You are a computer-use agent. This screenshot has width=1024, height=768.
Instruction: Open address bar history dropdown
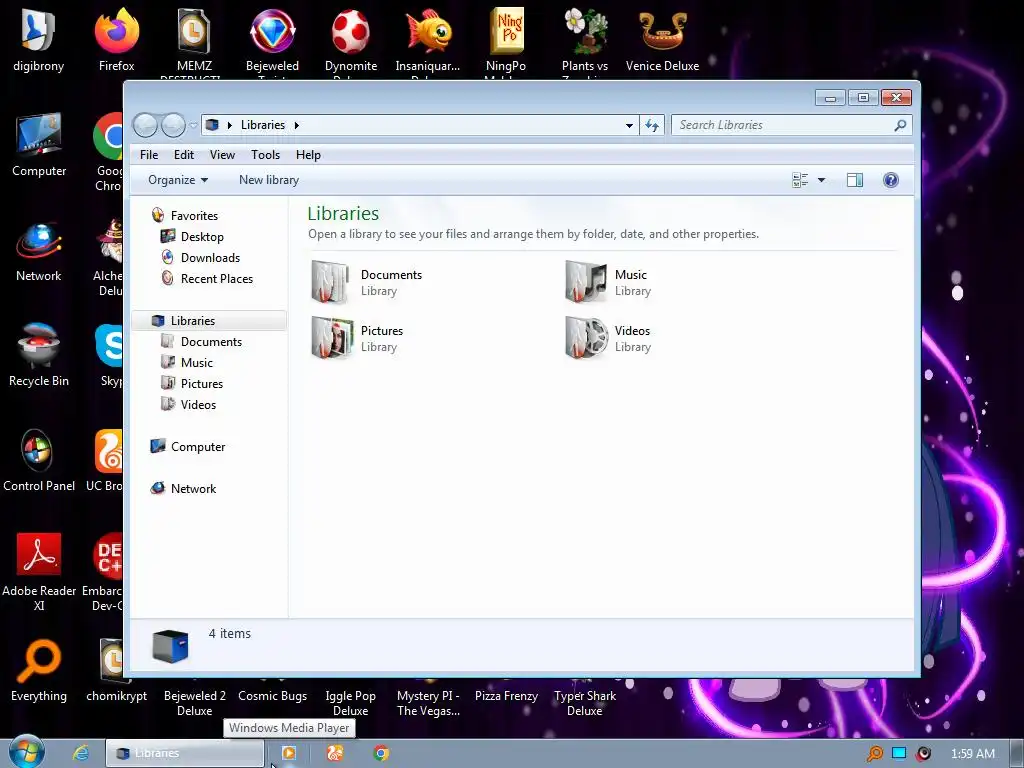pyautogui.click(x=629, y=125)
